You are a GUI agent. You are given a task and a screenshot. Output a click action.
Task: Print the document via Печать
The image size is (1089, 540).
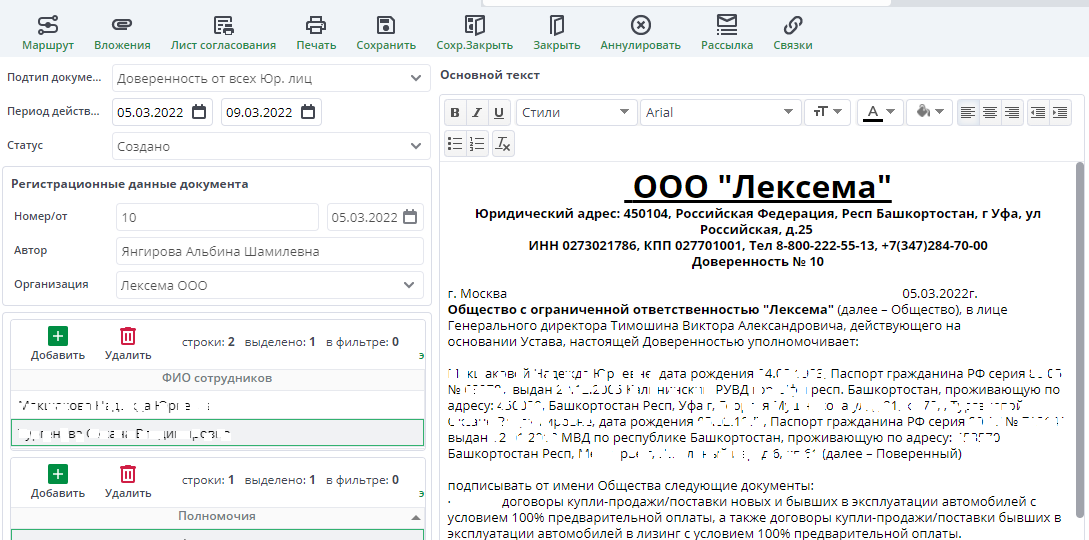[x=316, y=33]
